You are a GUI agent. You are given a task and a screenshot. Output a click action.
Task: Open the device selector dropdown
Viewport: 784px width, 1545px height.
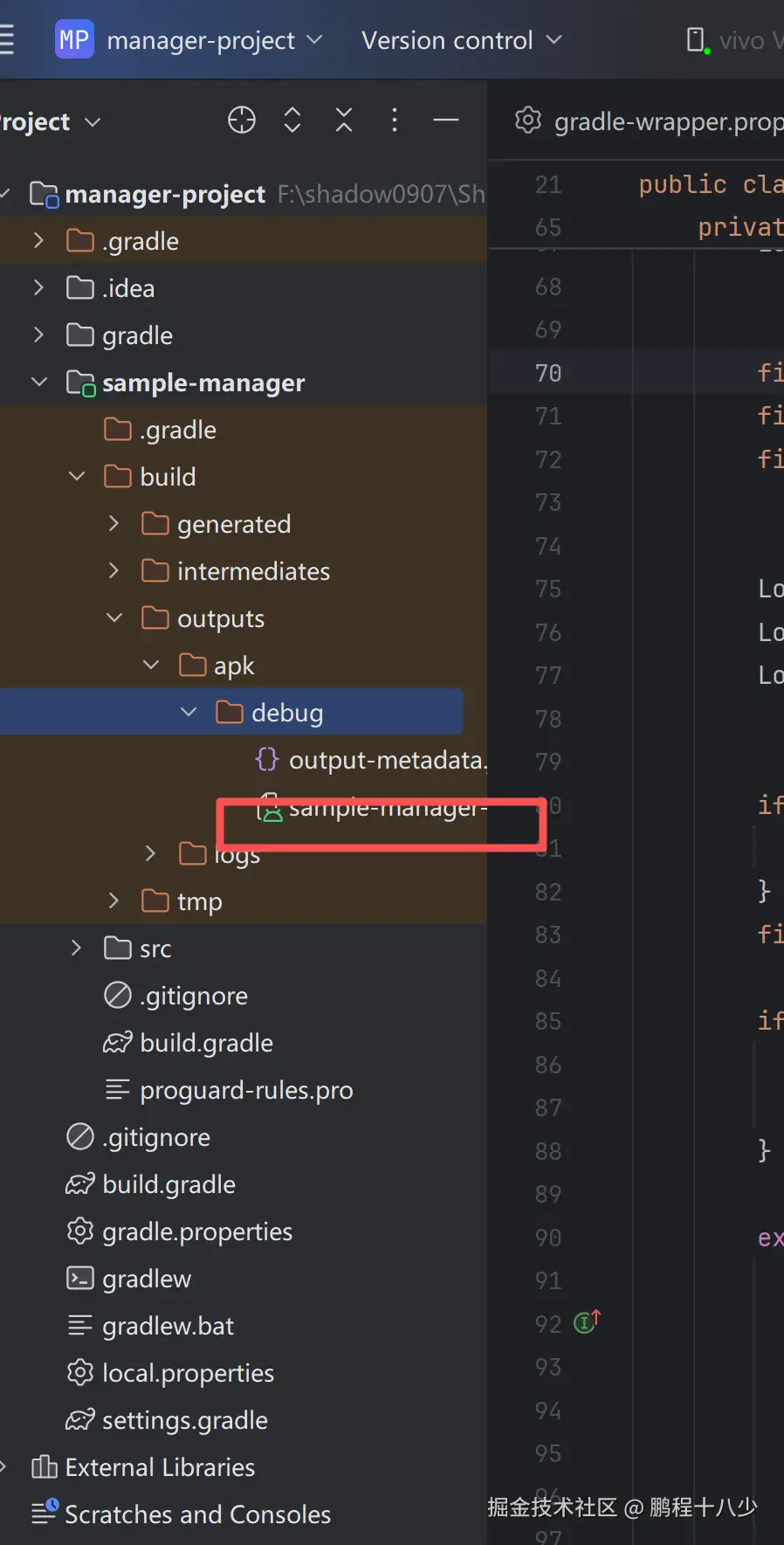734,40
